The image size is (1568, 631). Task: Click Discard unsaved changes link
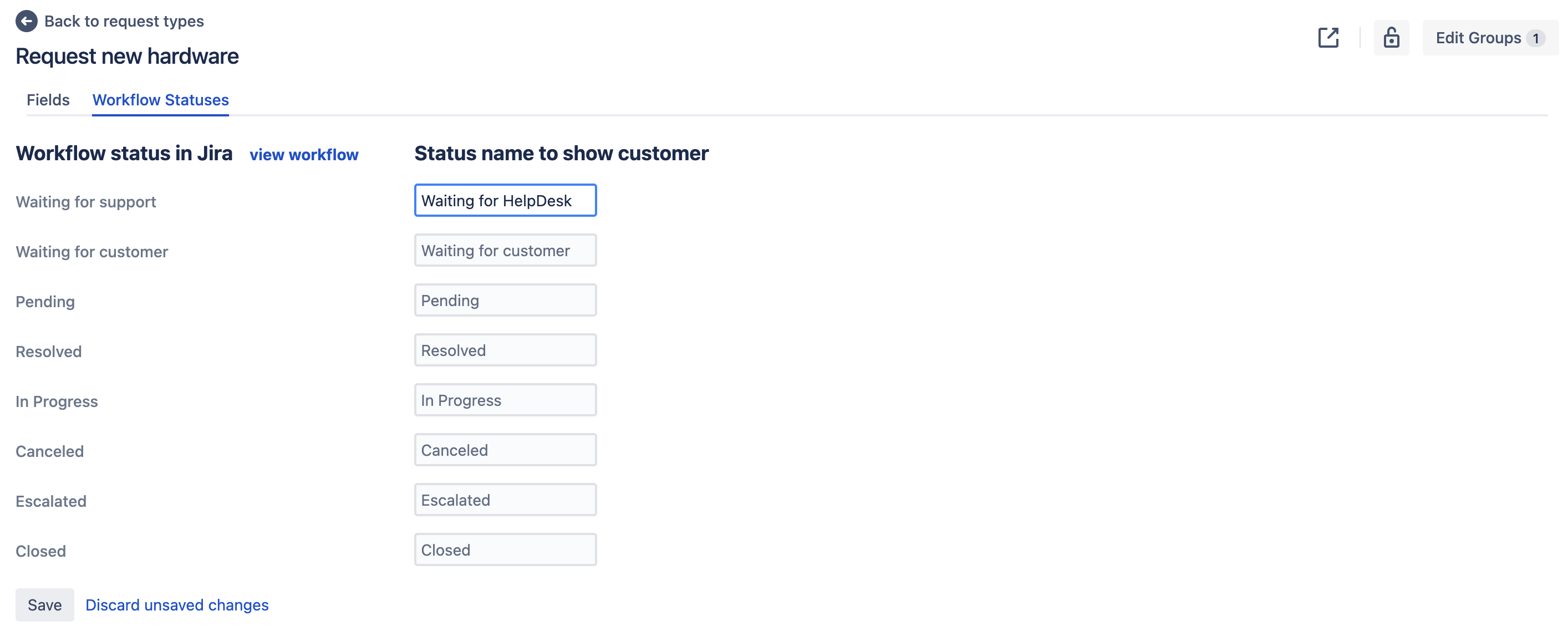[x=176, y=604]
